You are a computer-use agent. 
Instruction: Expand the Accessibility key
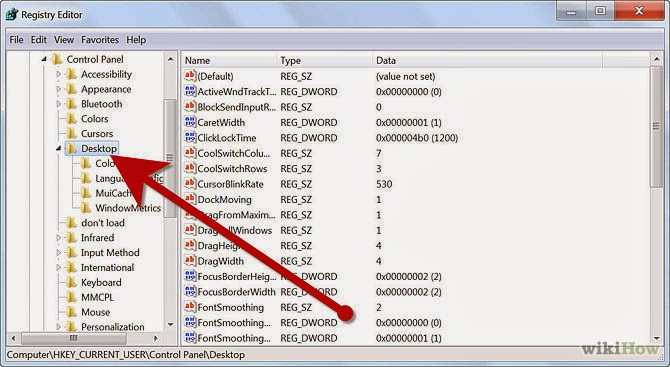[59, 74]
